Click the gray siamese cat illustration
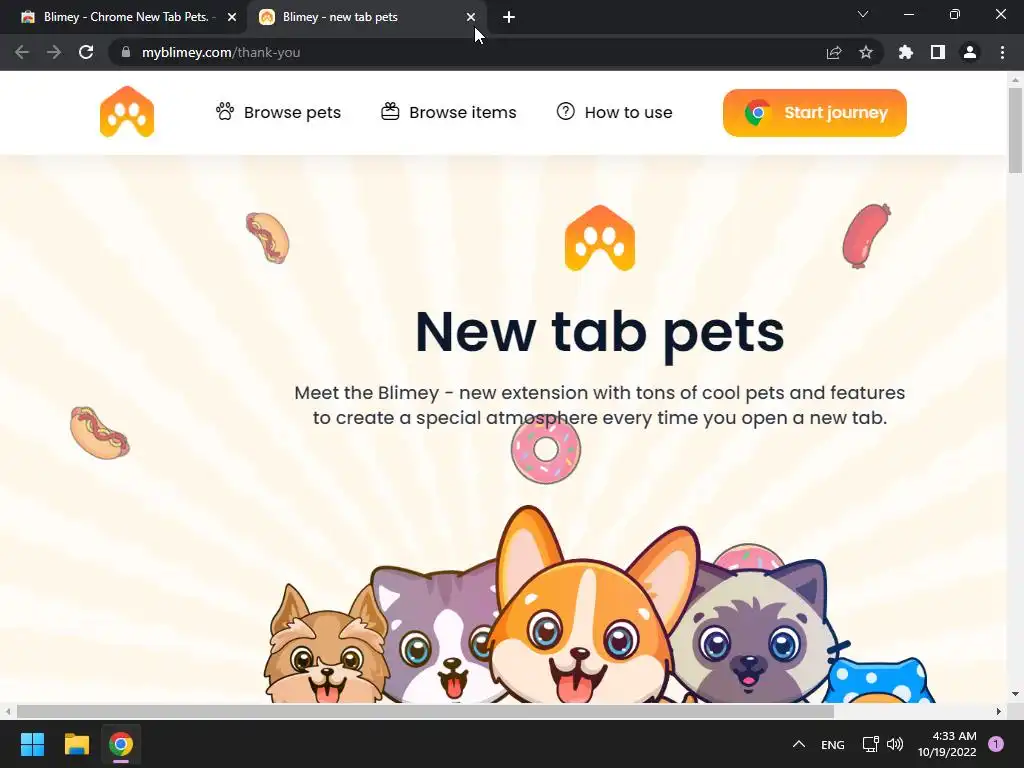The width and height of the screenshot is (1024, 768). (x=751, y=630)
